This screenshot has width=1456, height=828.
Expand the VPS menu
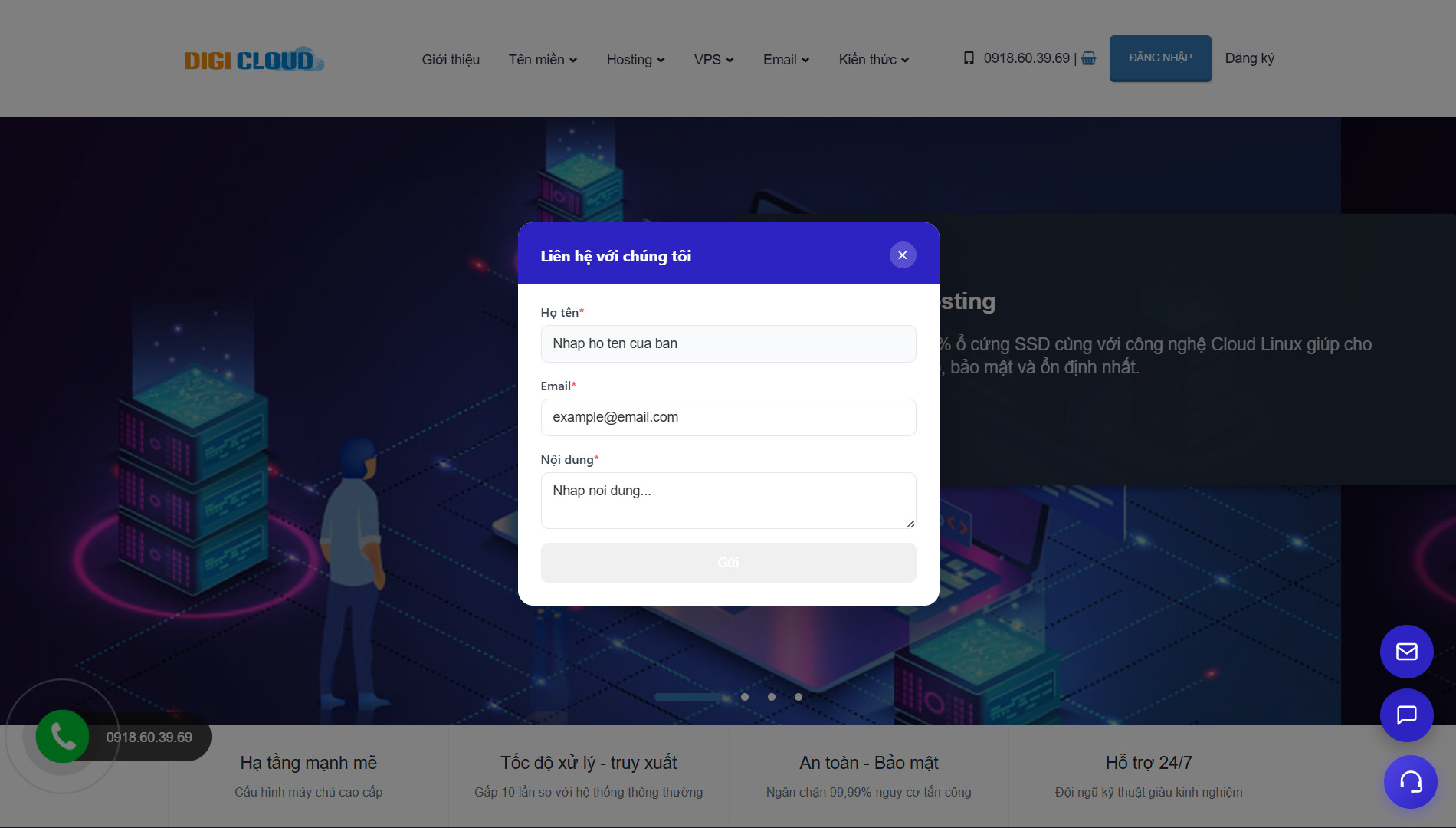pos(714,60)
